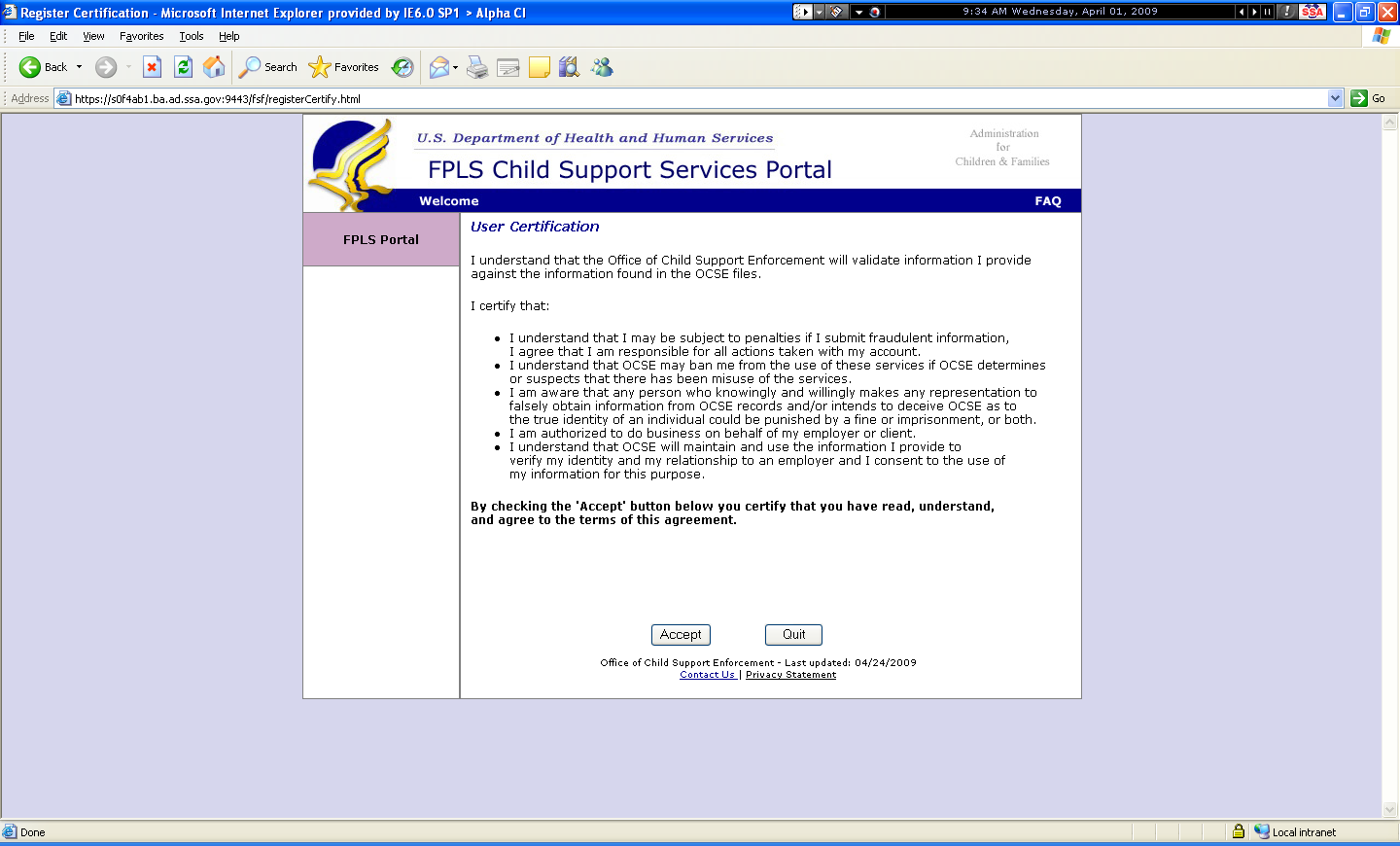The width and height of the screenshot is (1400, 846).
Task: Click the right arrow in title bar strip
Action: (1254, 12)
